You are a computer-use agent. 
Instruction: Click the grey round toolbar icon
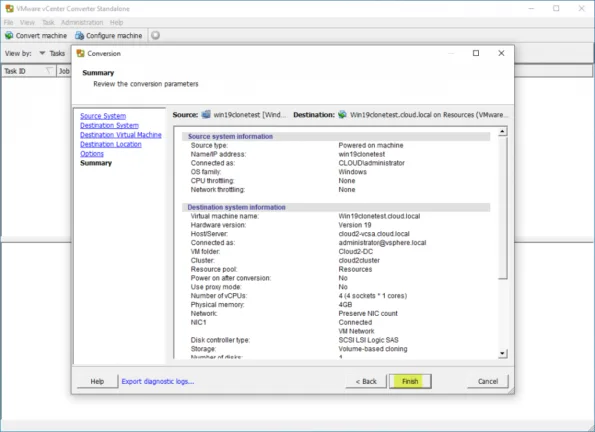pos(155,35)
